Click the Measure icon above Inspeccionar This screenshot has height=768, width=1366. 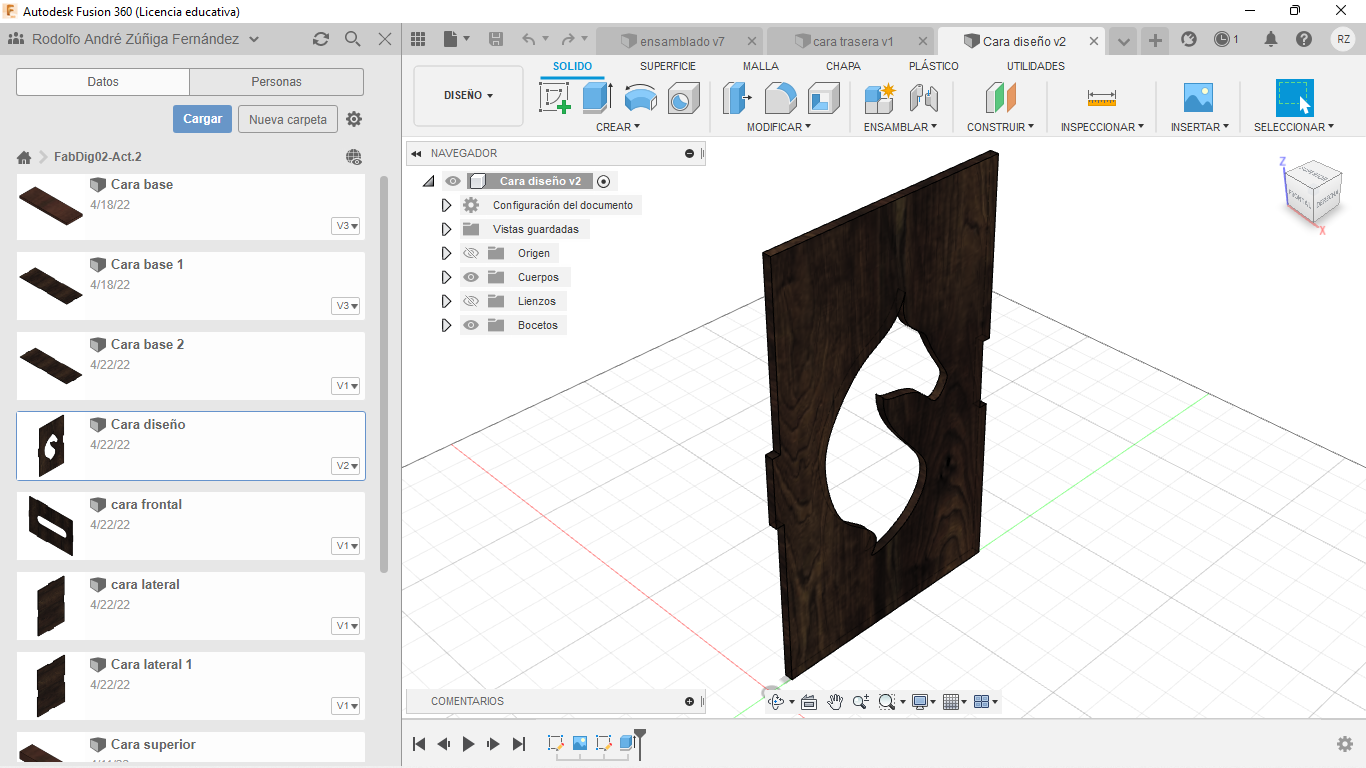coord(1101,98)
